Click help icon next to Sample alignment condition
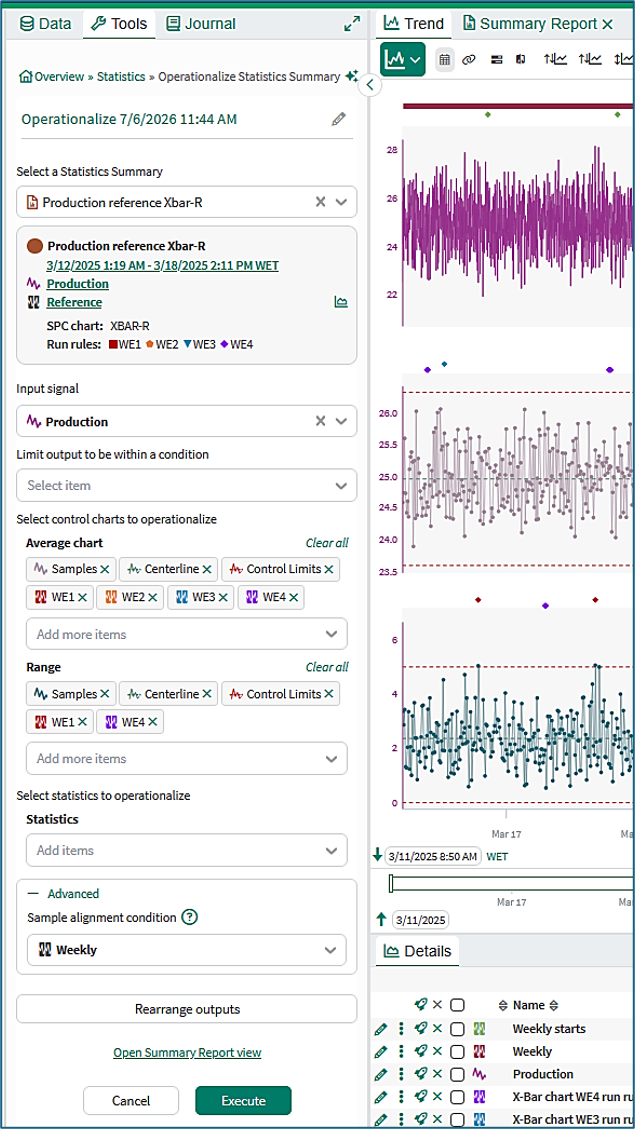This screenshot has height=1129, width=635. [189, 917]
